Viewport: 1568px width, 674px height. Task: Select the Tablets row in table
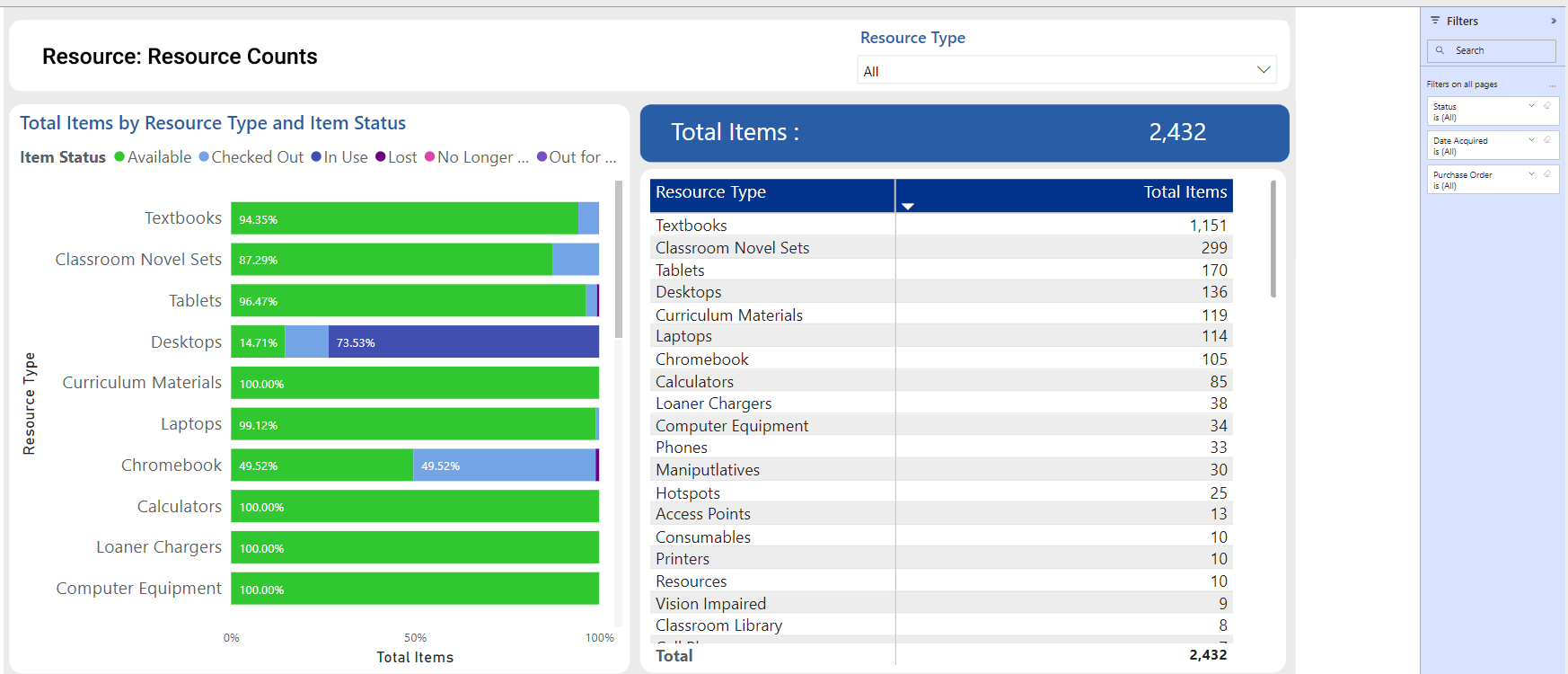(941, 270)
